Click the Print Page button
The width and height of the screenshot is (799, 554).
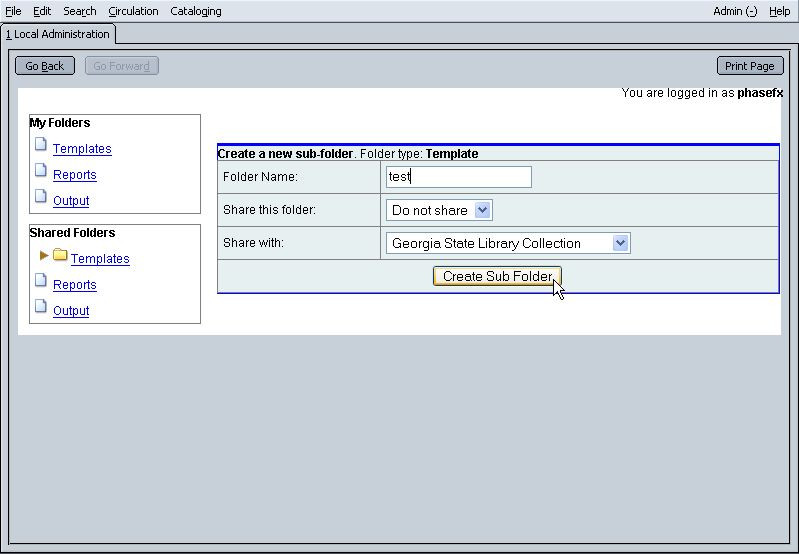[x=749, y=66]
